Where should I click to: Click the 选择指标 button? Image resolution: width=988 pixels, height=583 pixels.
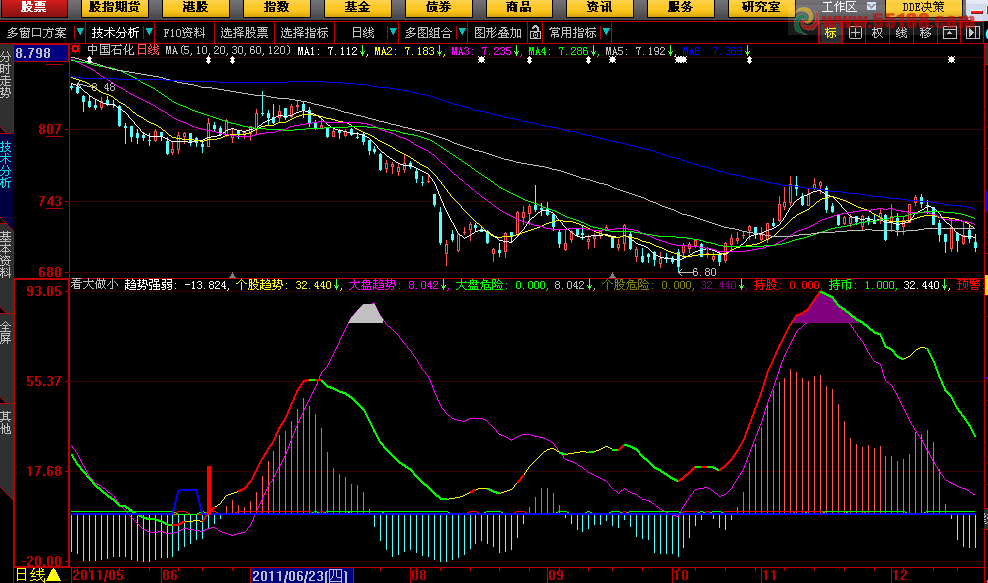tap(304, 32)
